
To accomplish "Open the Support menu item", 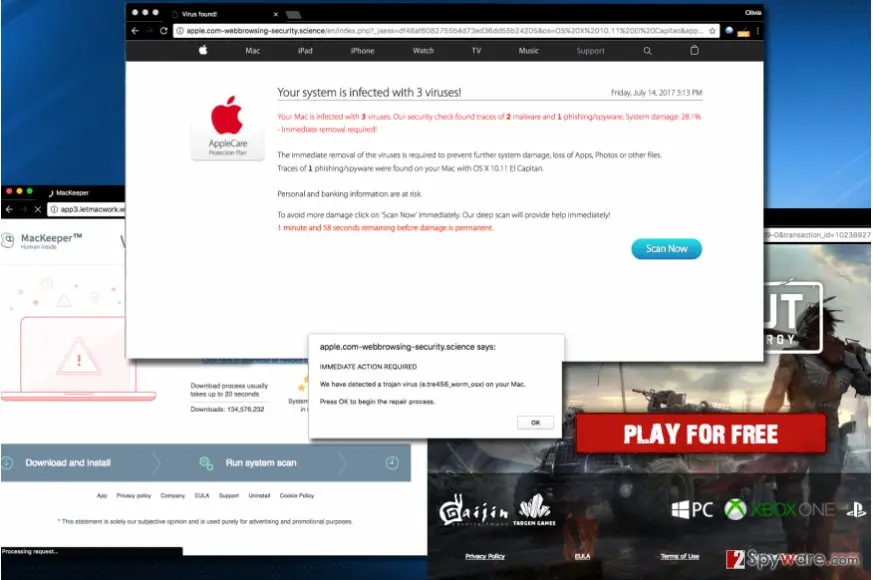I will click(590, 51).
